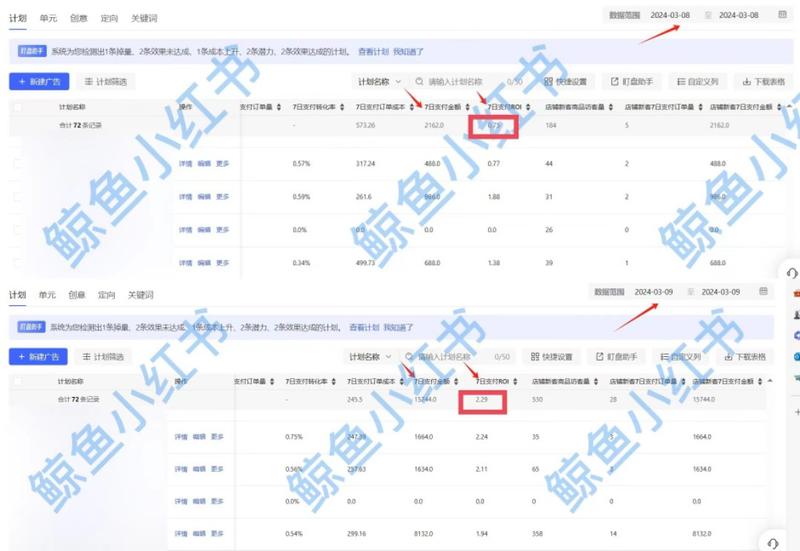
Task: Open start date 2024-03-08 picker
Action: [x=670, y=15]
